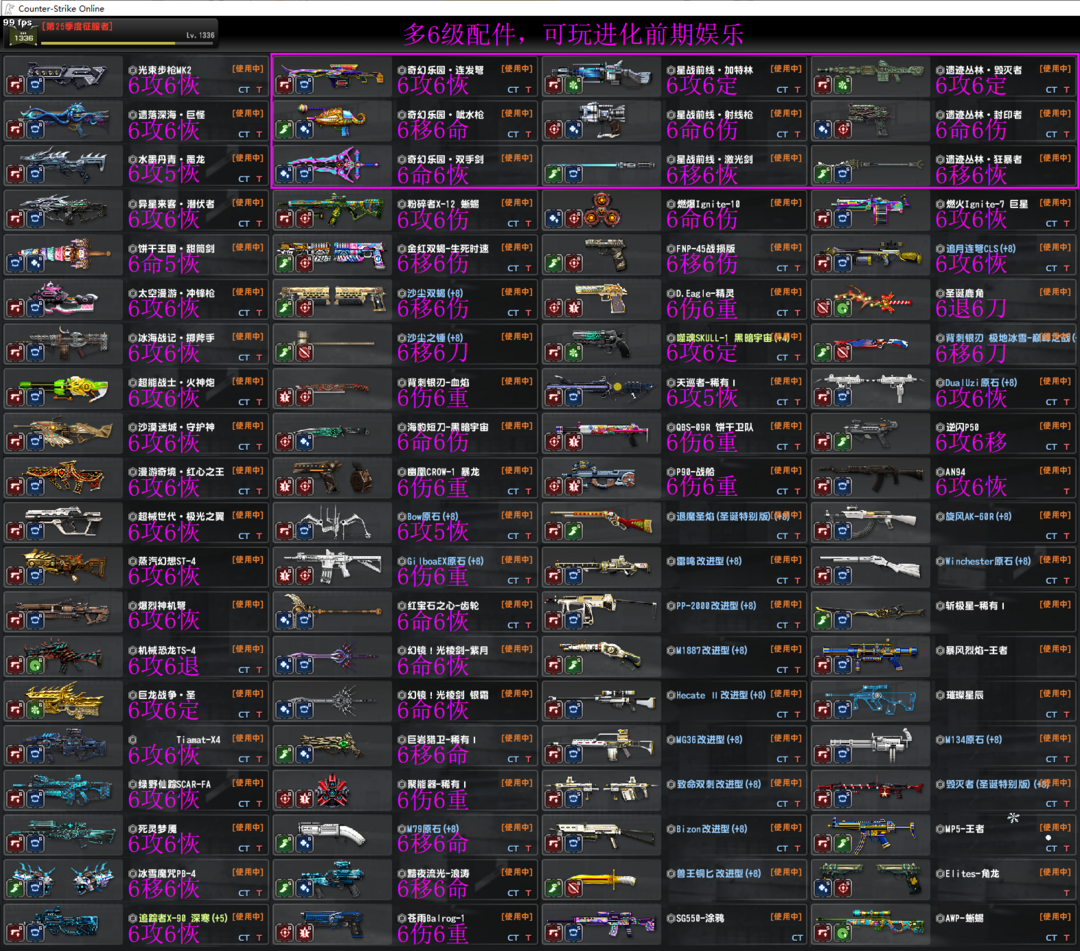Click weapon name QBS-09R 饼干卫队
Screen dimensions: 1080x951
pos(714,427)
